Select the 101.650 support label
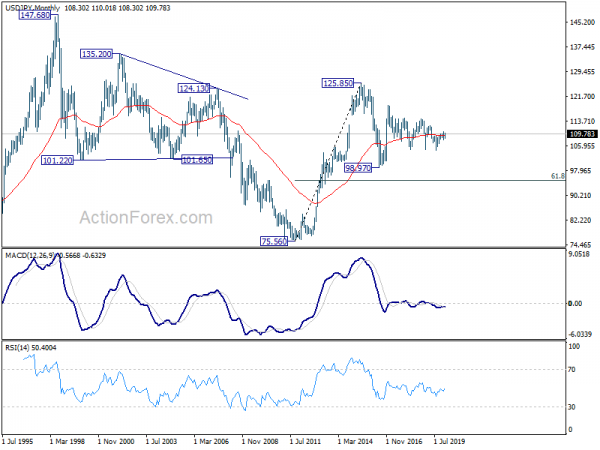 196,160
